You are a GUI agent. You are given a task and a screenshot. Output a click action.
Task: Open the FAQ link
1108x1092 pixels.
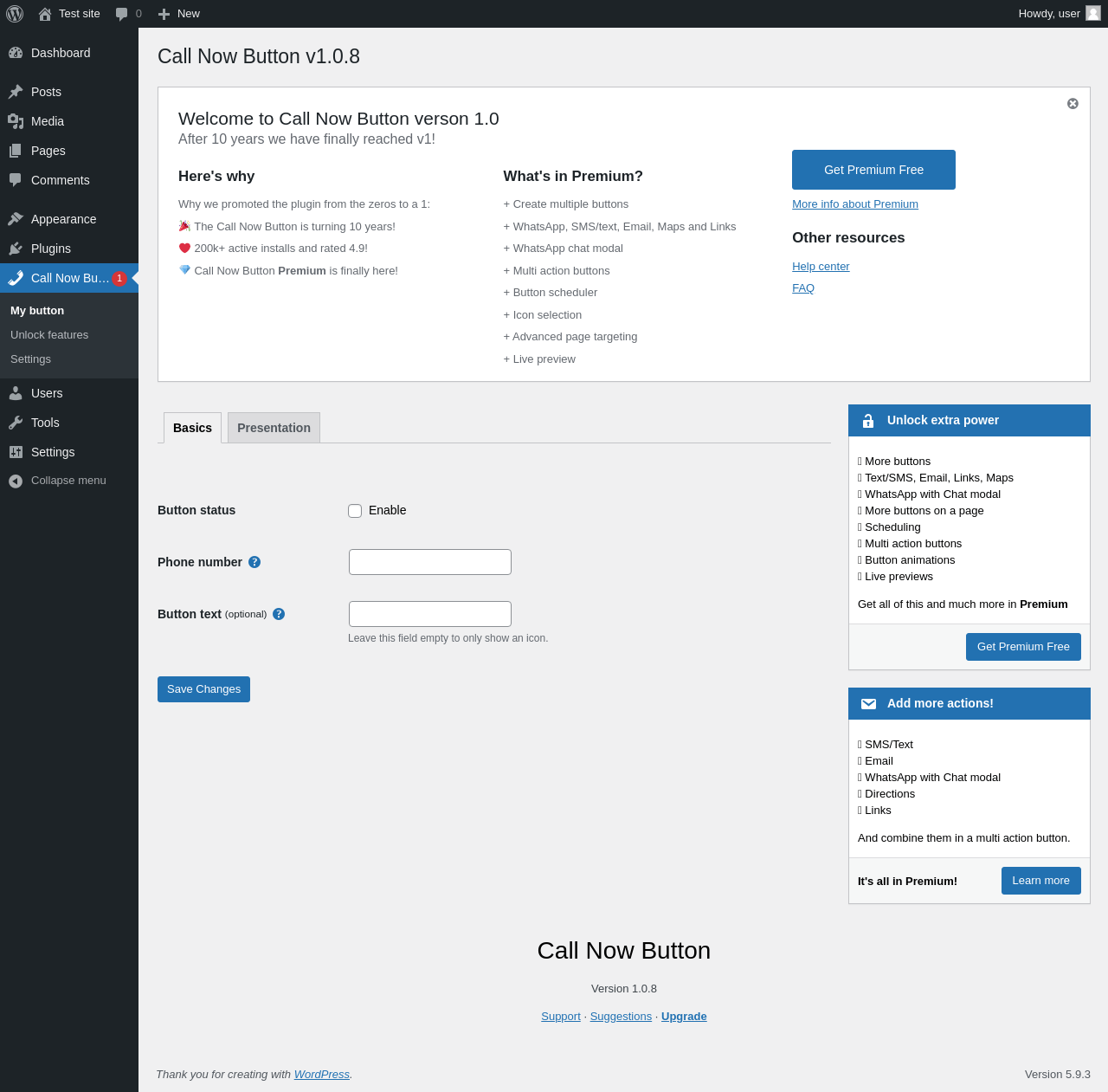point(803,288)
